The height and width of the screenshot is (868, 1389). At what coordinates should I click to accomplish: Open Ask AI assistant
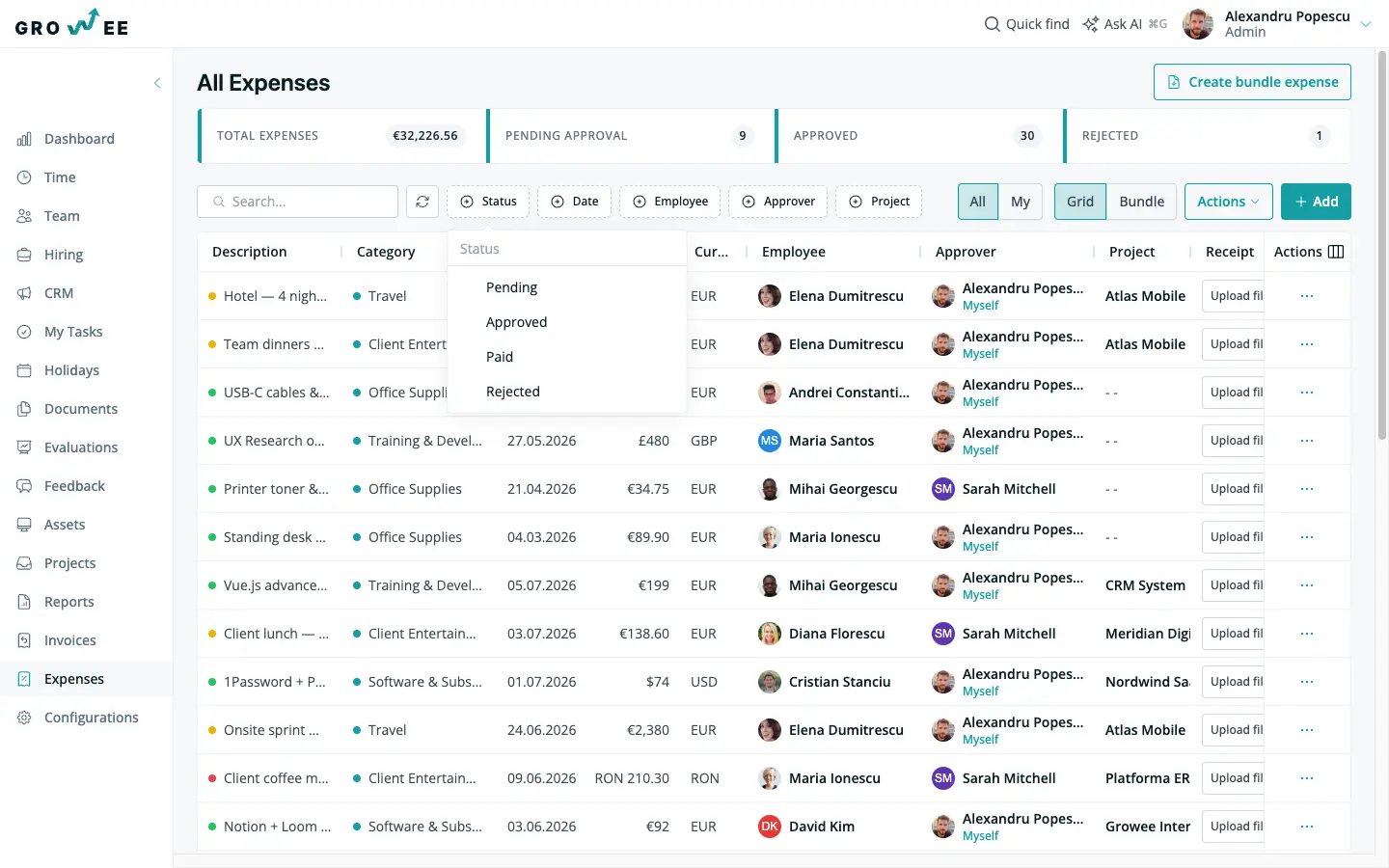click(1125, 24)
